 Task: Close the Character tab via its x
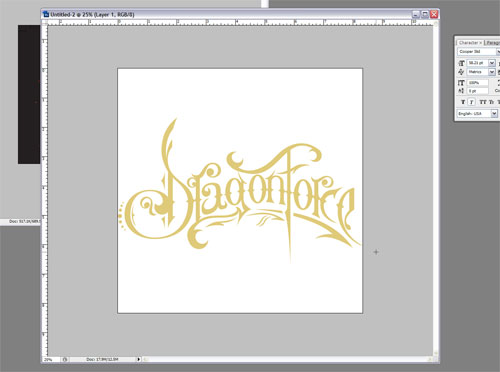click(x=480, y=43)
